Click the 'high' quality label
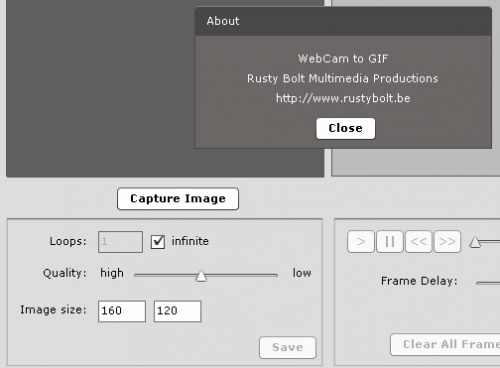This screenshot has width=500, height=368. point(112,273)
